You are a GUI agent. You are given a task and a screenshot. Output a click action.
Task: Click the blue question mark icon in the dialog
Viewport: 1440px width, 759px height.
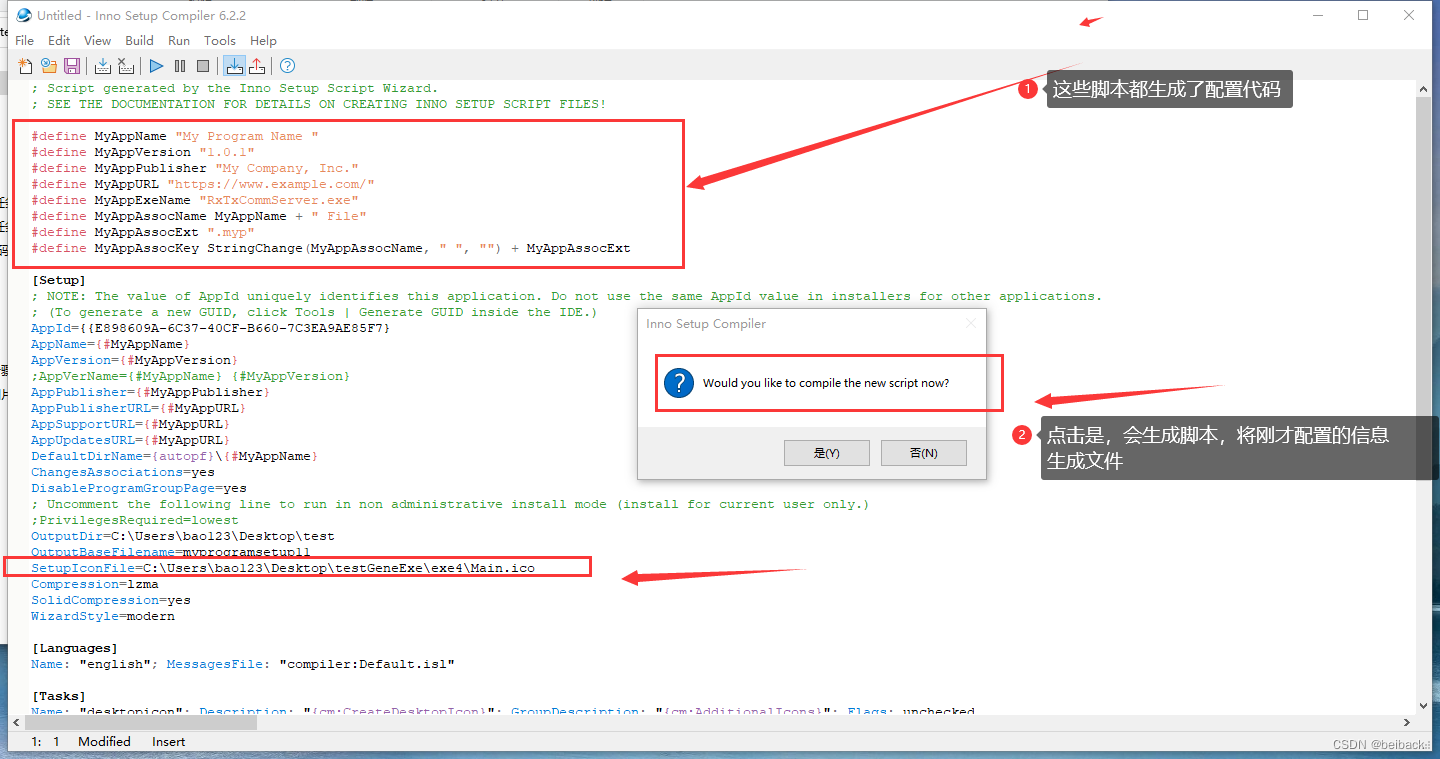[x=679, y=382]
